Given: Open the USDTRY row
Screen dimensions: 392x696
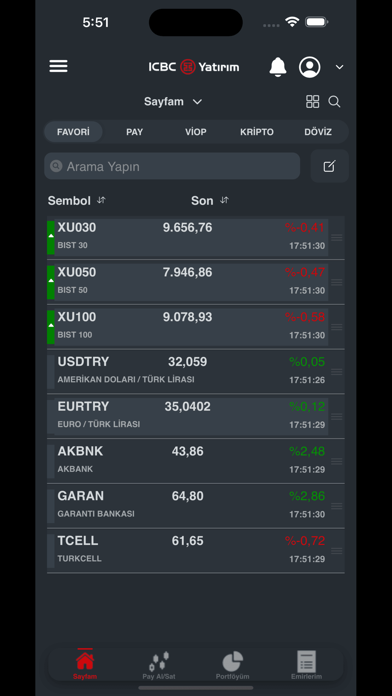Looking at the screenshot, I should tap(196, 371).
